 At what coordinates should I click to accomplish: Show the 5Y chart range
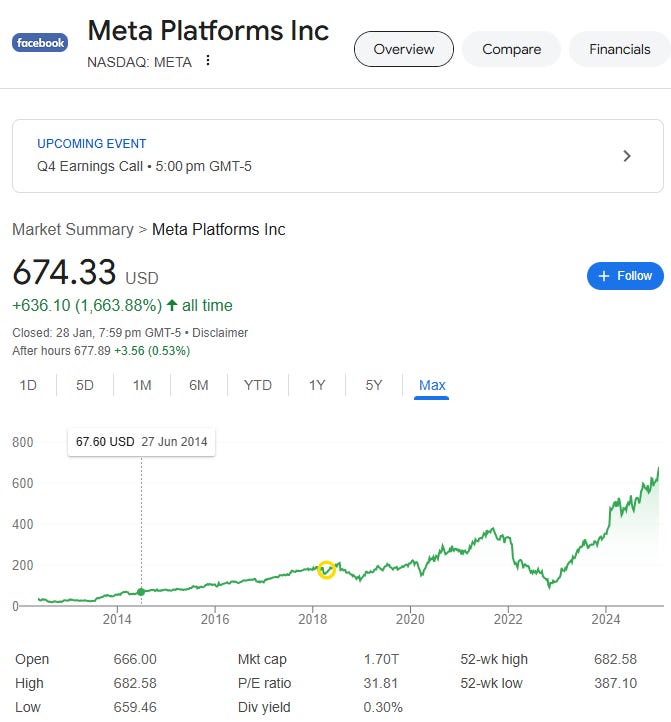point(373,385)
